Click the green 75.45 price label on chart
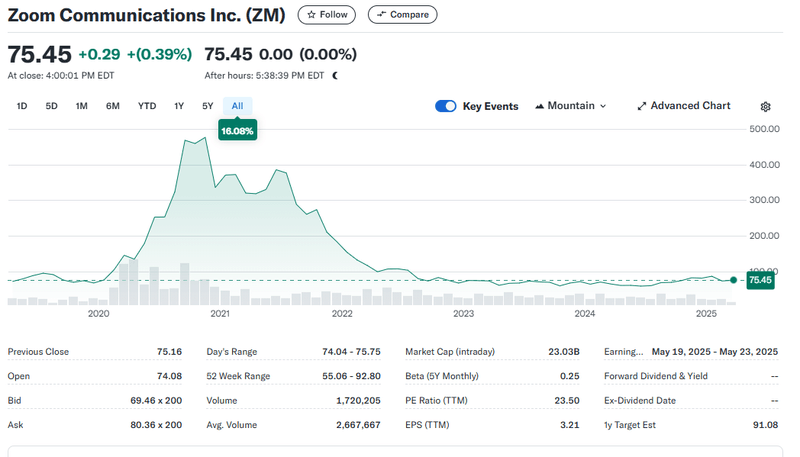Screen dimensions: 800x457 click(x=760, y=280)
